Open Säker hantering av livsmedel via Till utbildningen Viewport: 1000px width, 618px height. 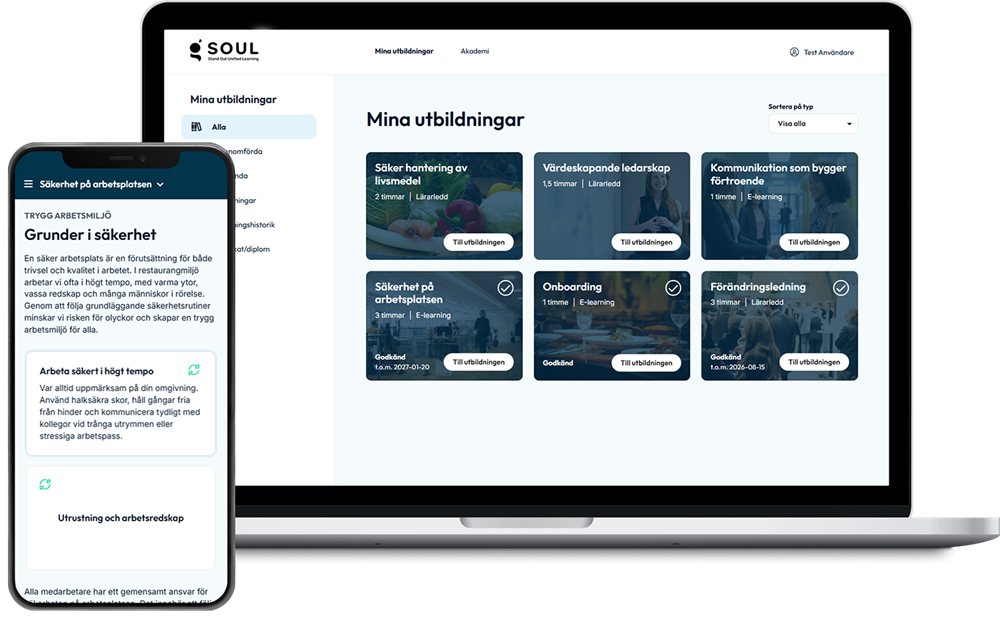(x=478, y=242)
